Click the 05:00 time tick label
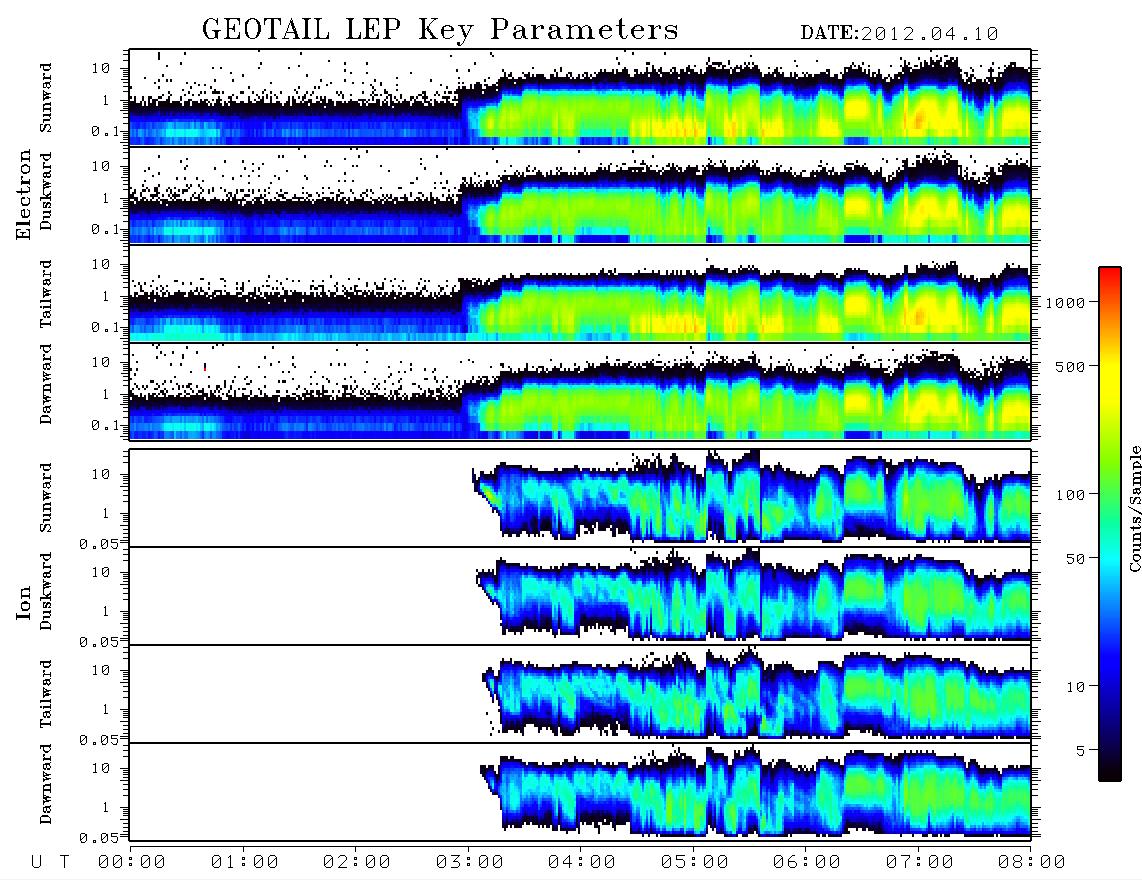The width and height of the screenshot is (1142, 880). click(x=695, y=862)
